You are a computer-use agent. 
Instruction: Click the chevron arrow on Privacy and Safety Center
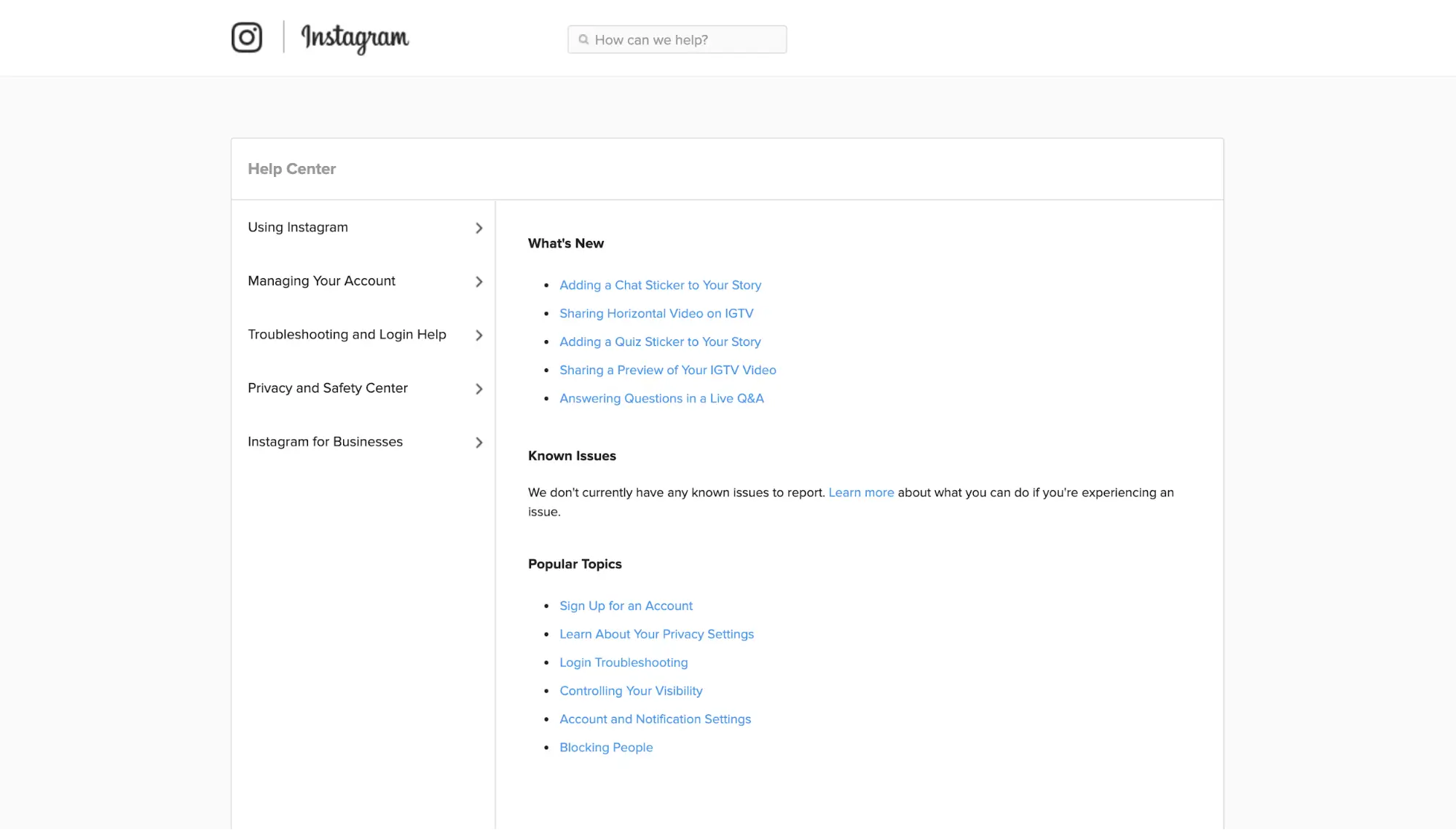pos(478,388)
